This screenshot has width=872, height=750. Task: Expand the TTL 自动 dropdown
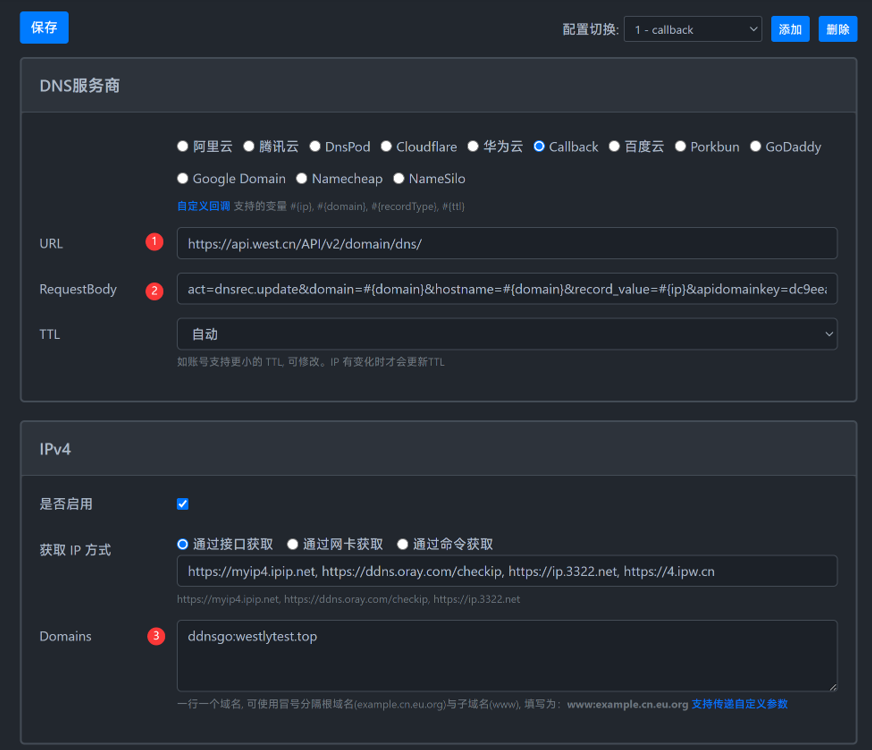pos(507,334)
